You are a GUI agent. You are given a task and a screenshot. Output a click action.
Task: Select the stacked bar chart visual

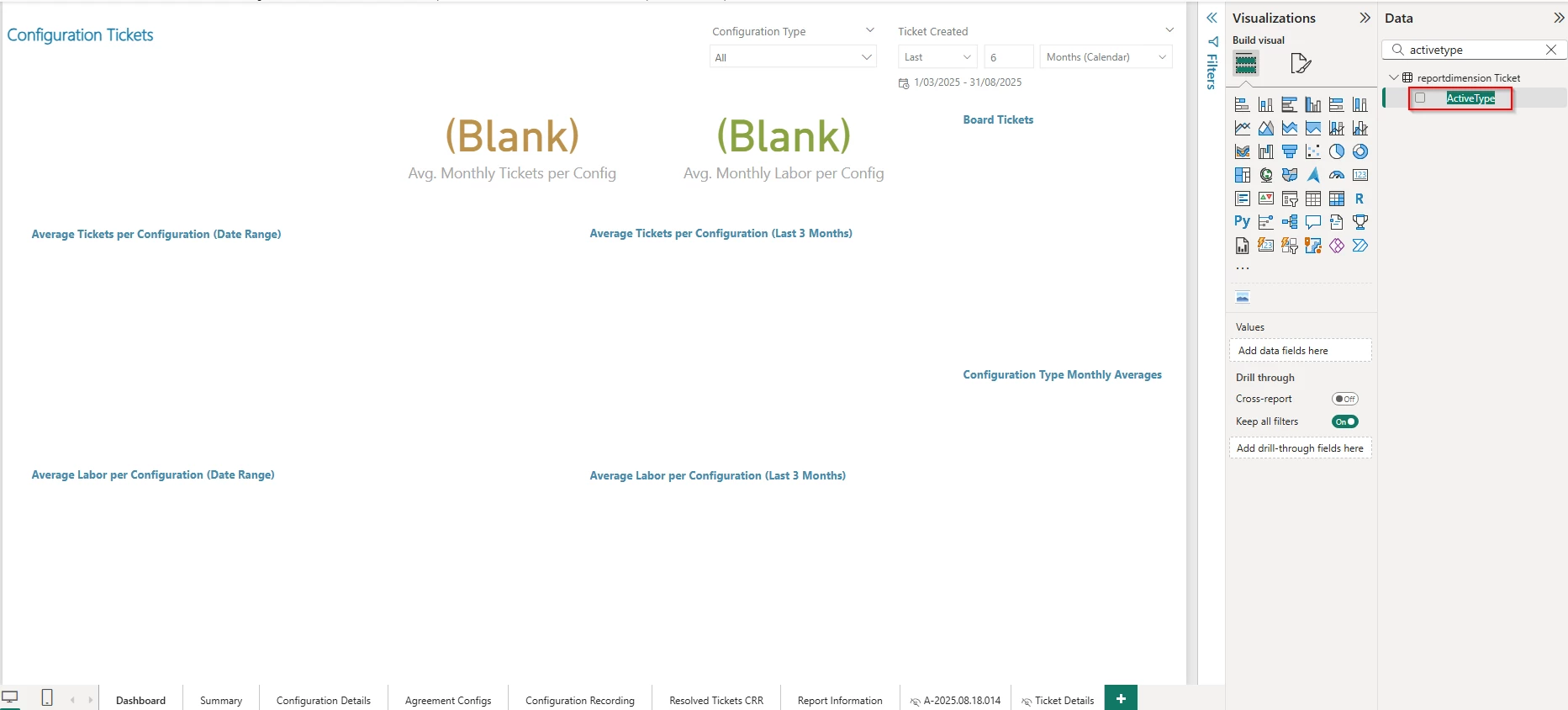(x=1242, y=104)
